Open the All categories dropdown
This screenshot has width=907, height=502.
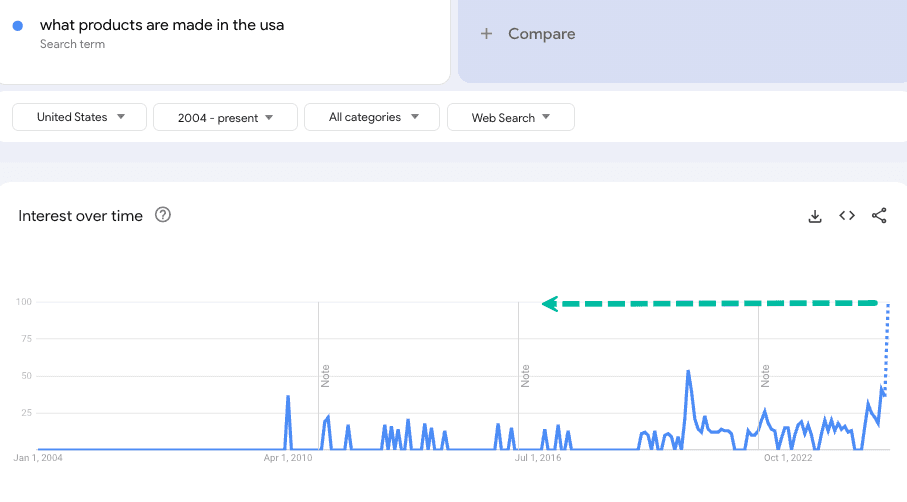[372, 117]
